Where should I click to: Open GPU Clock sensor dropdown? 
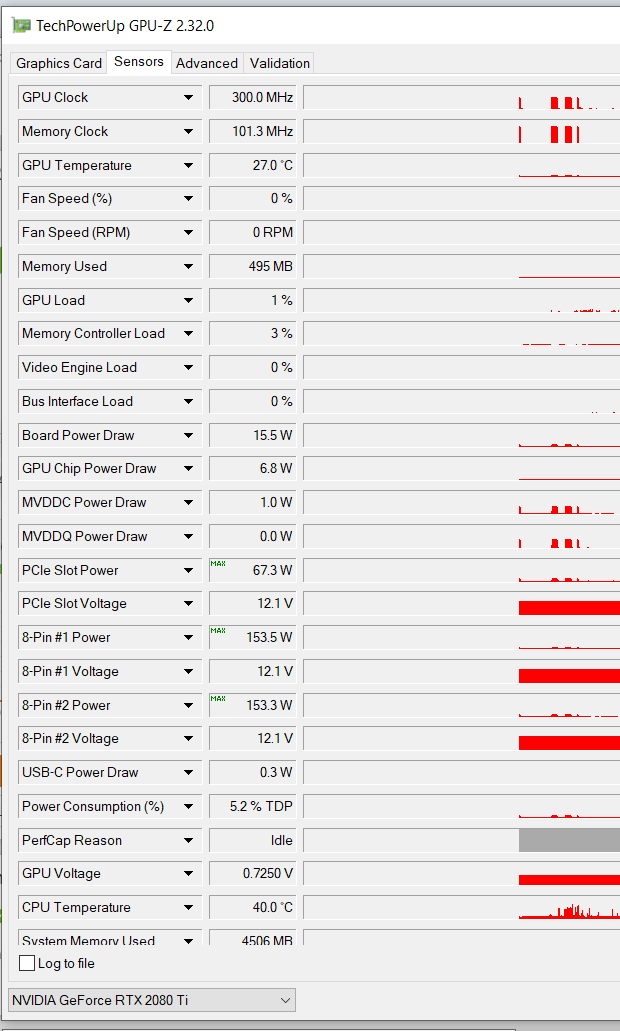coord(188,97)
